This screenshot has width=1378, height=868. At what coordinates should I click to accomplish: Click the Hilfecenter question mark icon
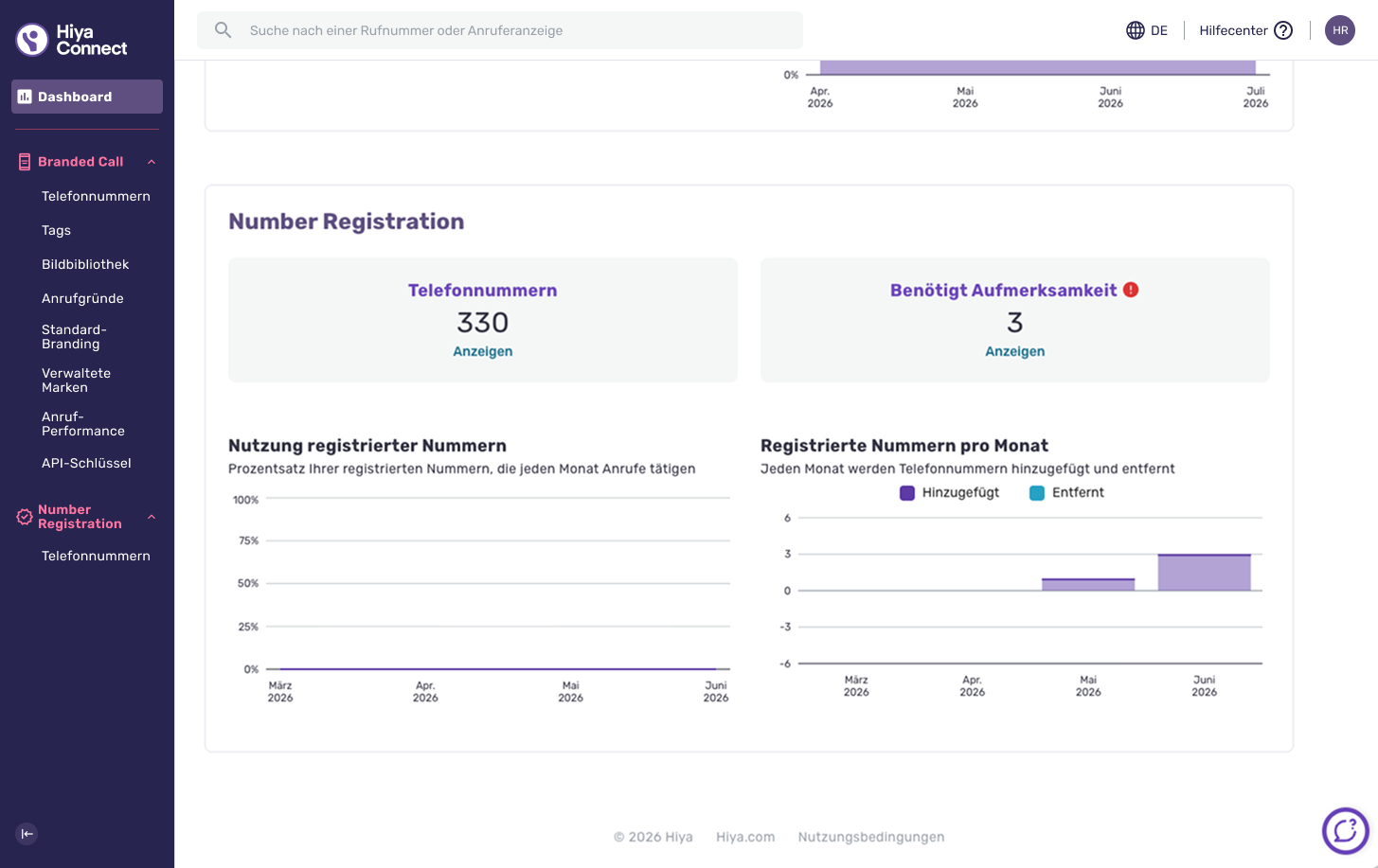(x=1283, y=30)
